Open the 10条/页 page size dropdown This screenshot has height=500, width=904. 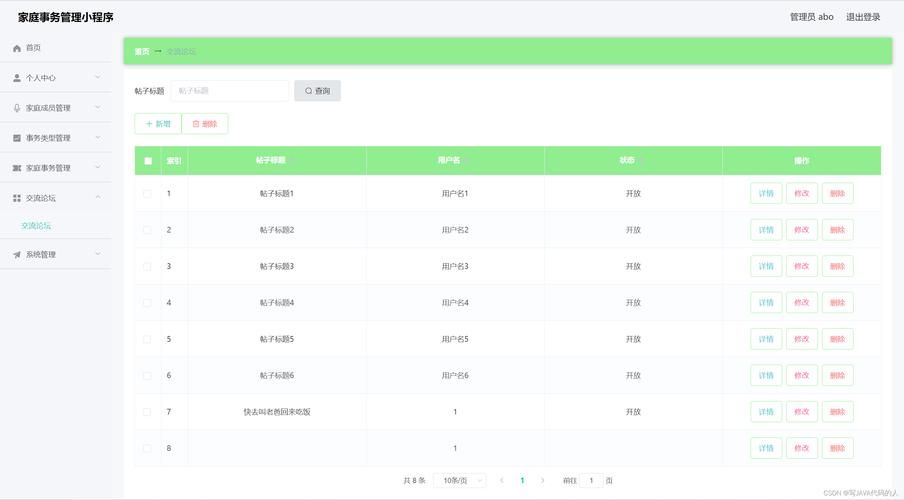[x=460, y=480]
